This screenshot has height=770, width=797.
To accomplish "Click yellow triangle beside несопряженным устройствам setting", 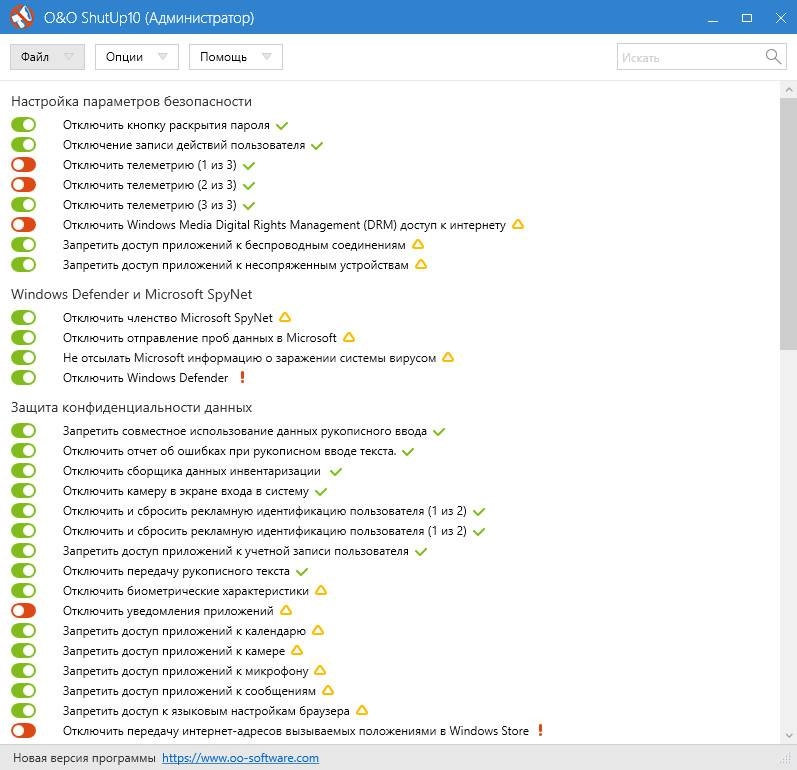I will 421,264.
